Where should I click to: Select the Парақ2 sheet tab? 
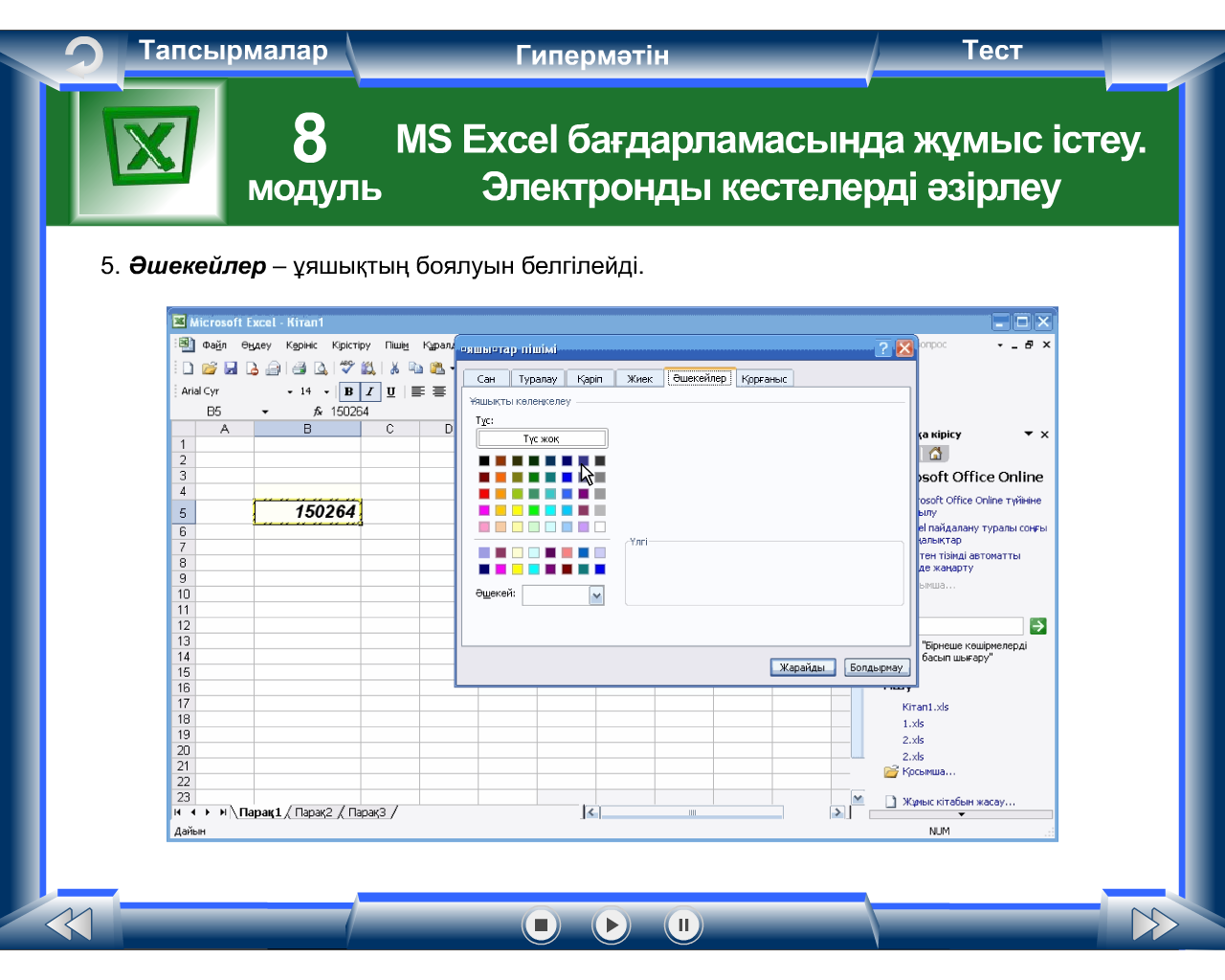(313, 813)
